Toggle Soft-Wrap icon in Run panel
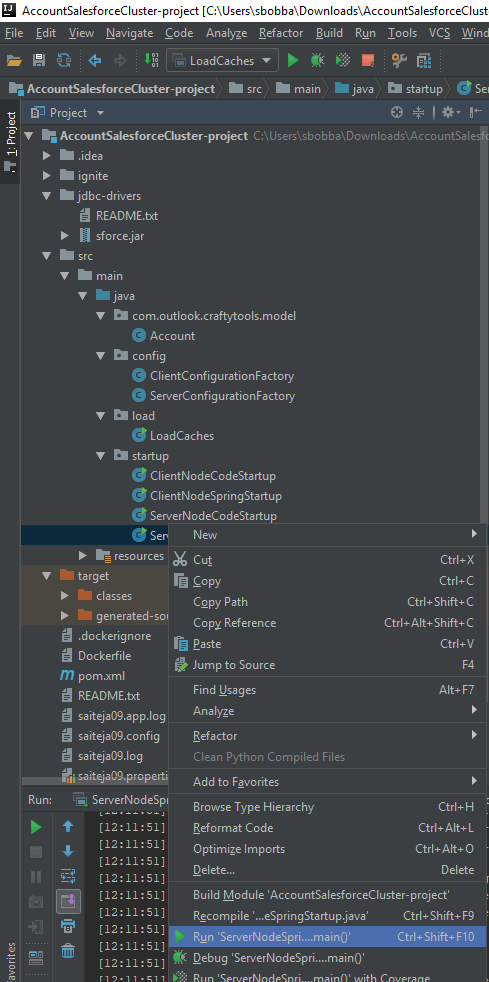Image resolution: width=489 pixels, height=982 pixels. (68, 876)
